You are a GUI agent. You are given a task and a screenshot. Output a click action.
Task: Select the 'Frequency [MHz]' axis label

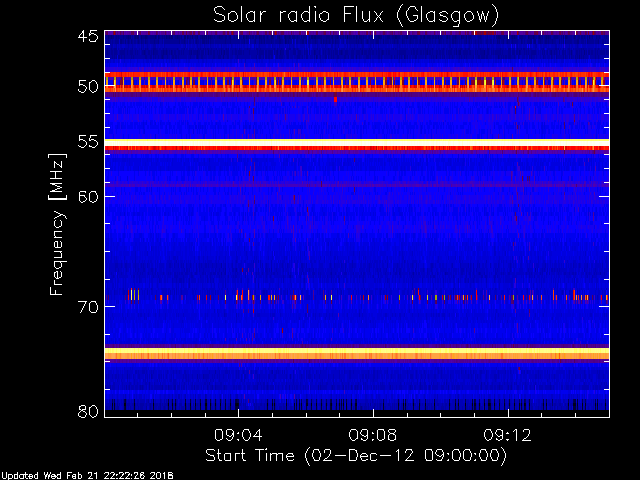coord(57,224)
